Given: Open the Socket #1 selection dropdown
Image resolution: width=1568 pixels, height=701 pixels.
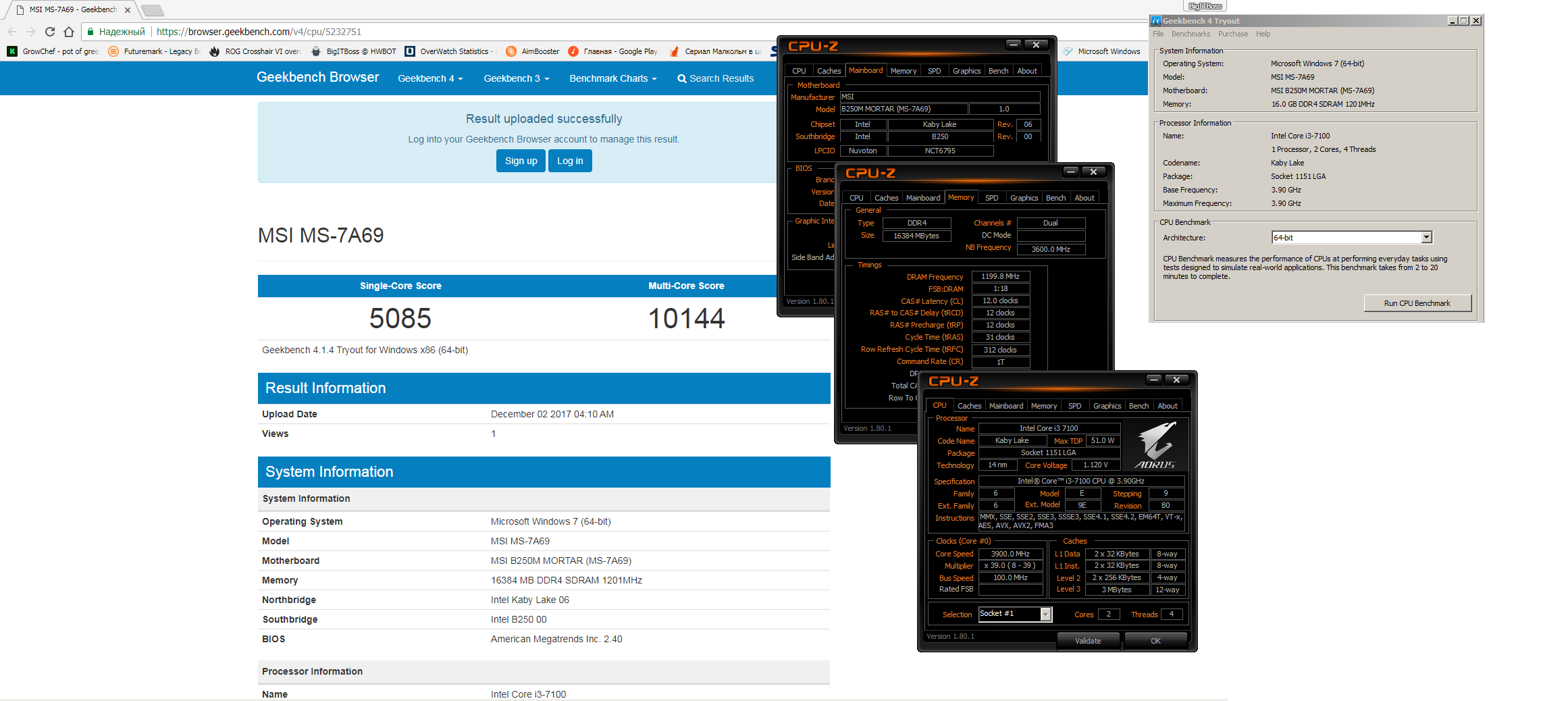Looking at the screenshot, I should click(x=1016, y=614).
